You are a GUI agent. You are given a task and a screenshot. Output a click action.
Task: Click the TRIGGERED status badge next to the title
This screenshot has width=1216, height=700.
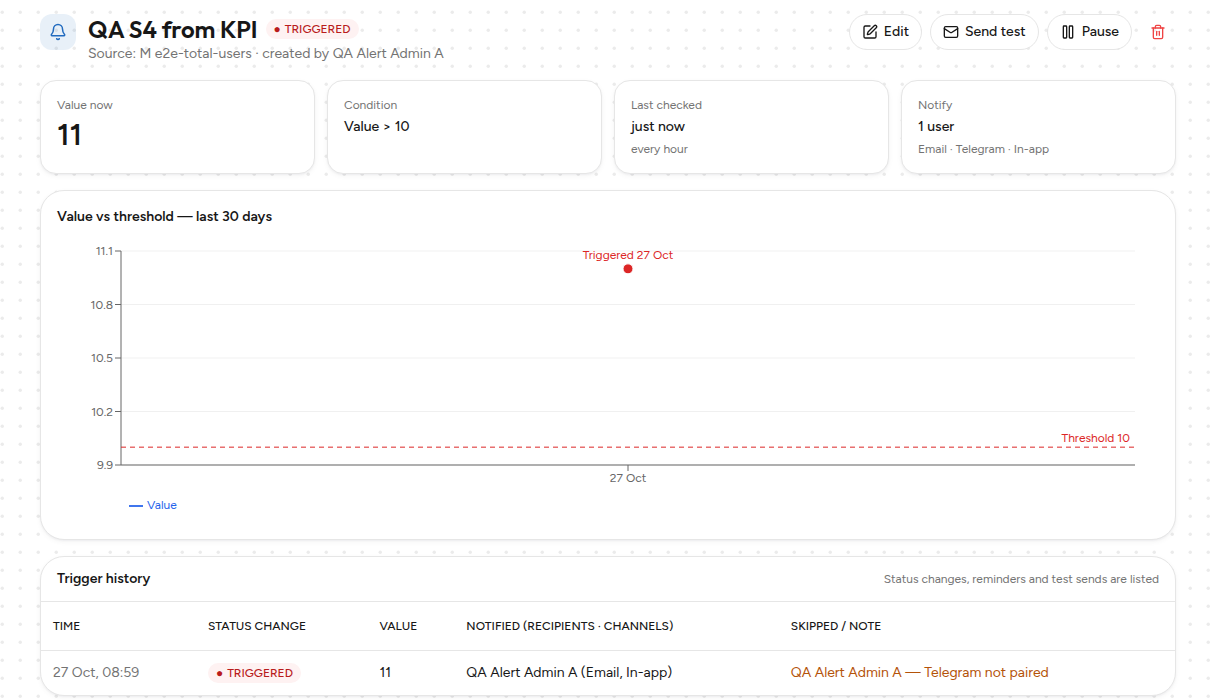(312, 29)
